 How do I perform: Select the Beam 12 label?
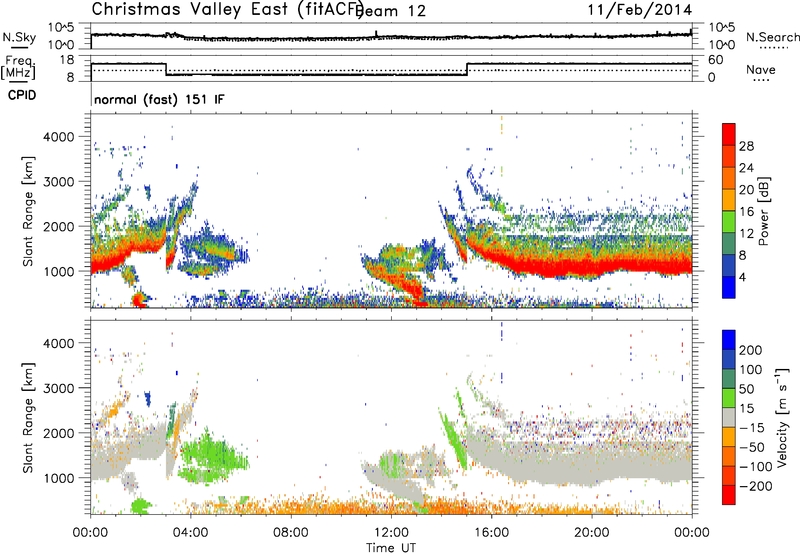pyautogui.click(x=390, y=11)
